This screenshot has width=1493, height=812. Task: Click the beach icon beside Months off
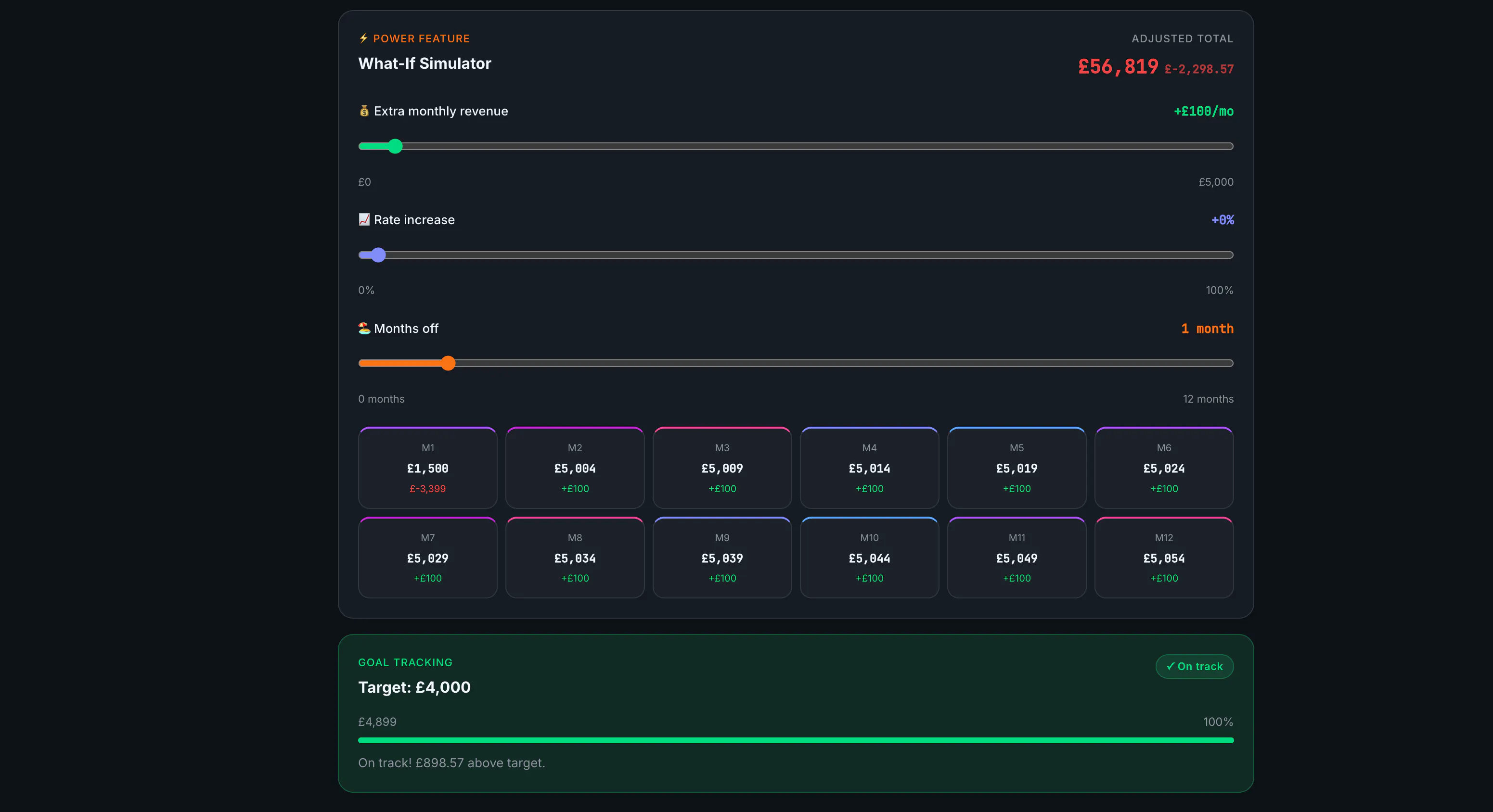pos(364,329)
